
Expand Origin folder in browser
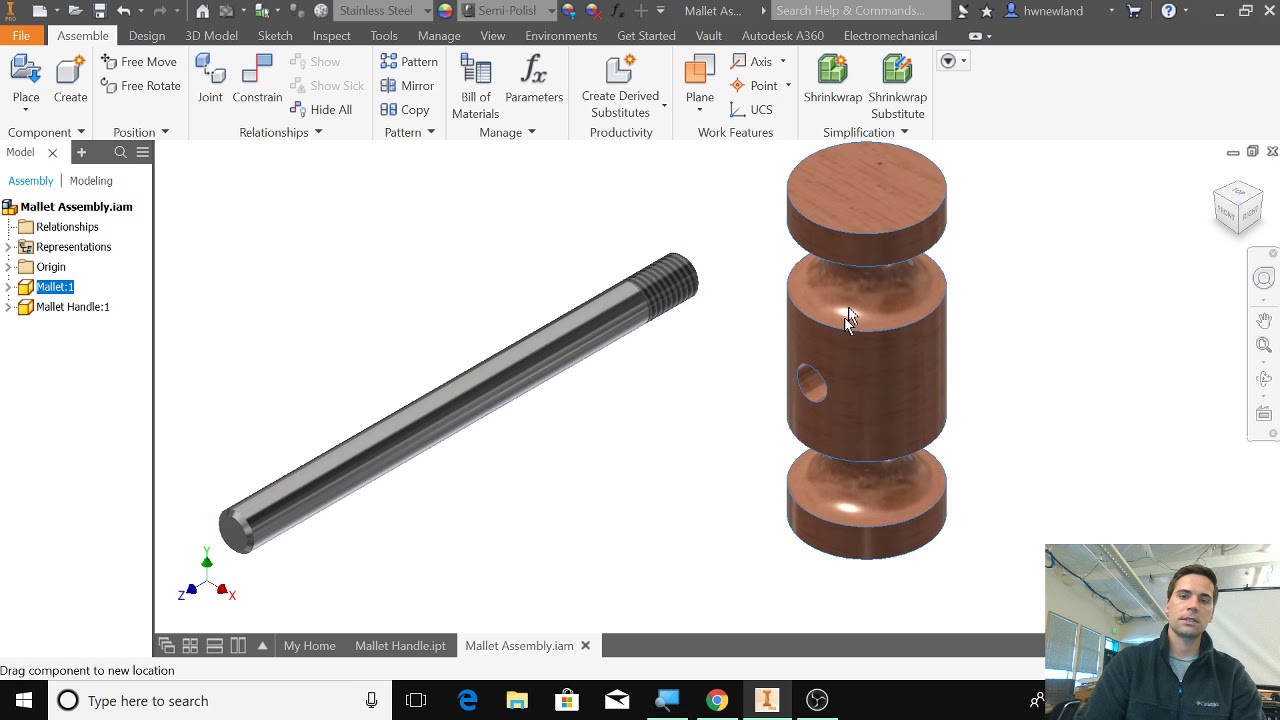(x=9, y=267)
